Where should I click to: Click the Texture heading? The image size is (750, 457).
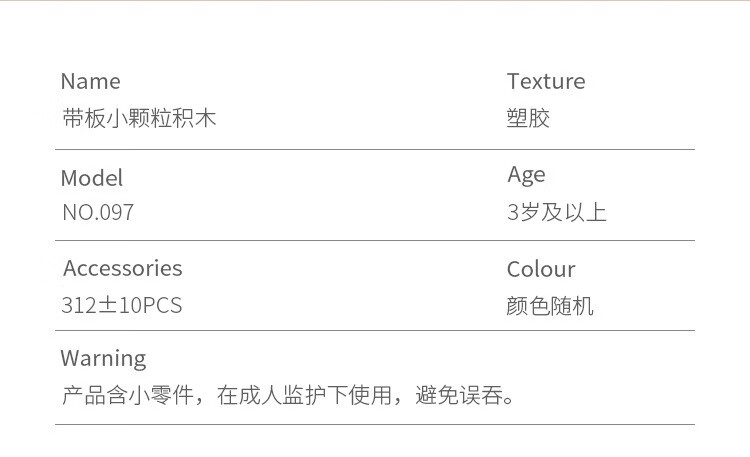click(546, 82)
